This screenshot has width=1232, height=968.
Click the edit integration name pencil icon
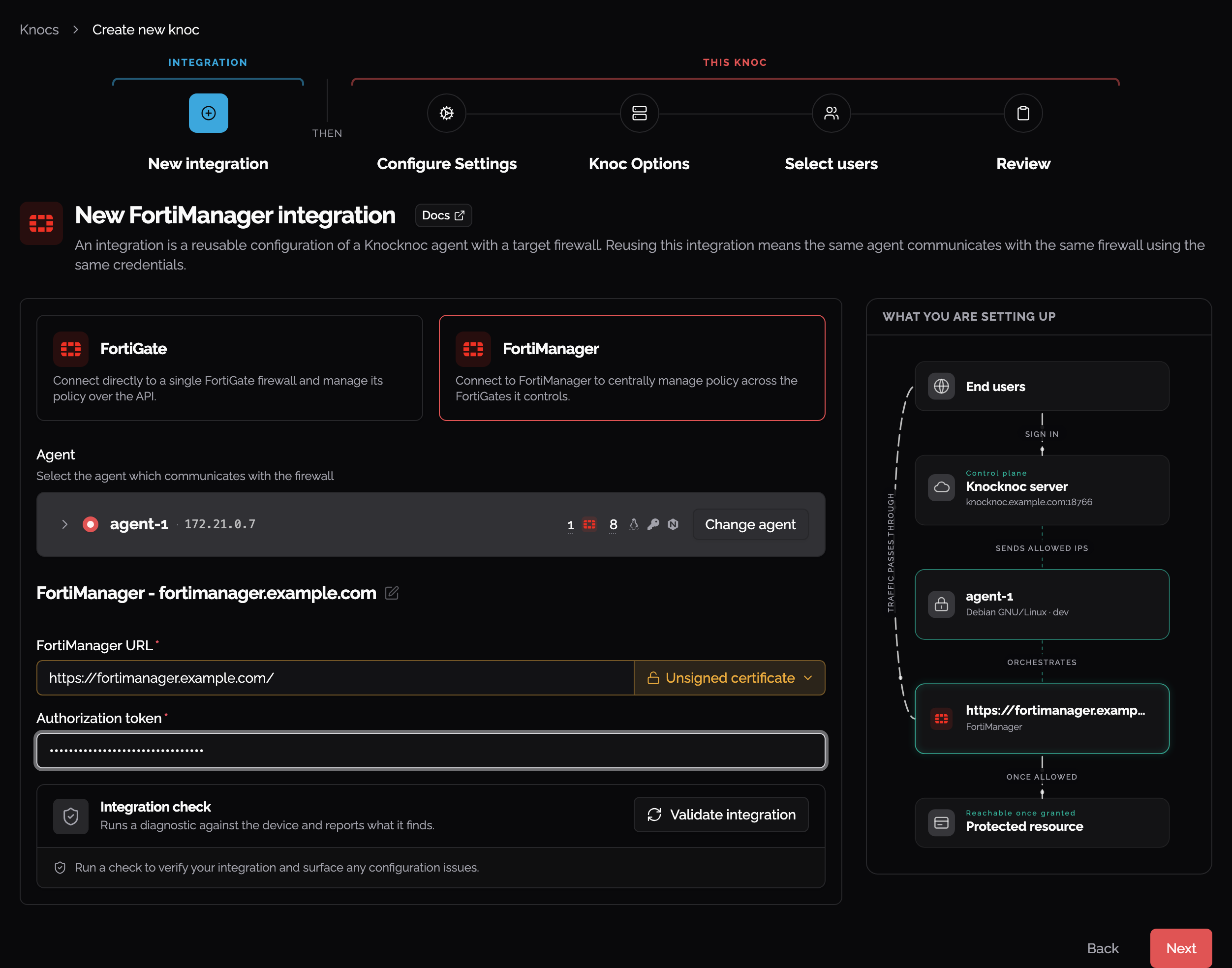(x=392, y=593)
